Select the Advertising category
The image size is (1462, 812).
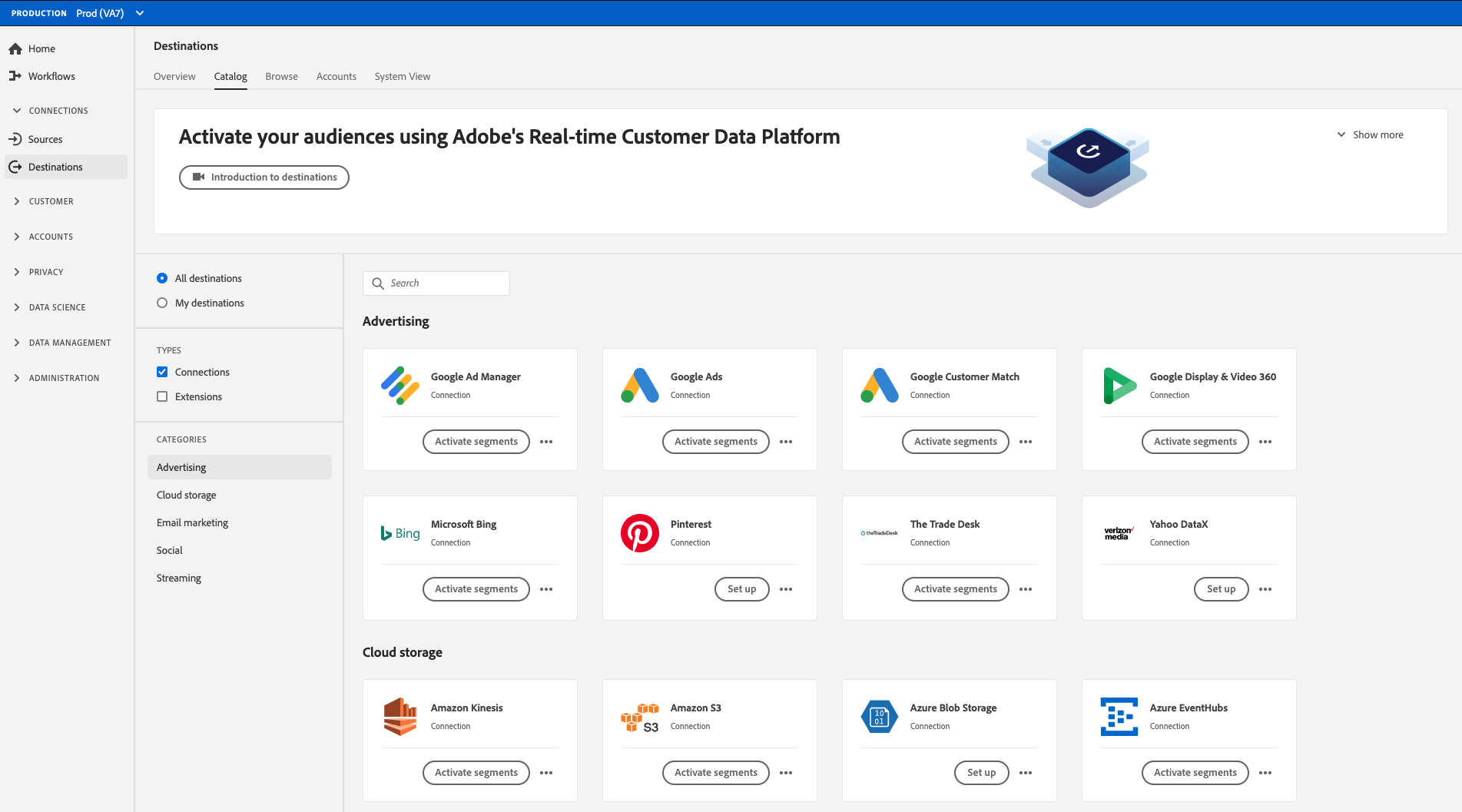pos(240,467)
